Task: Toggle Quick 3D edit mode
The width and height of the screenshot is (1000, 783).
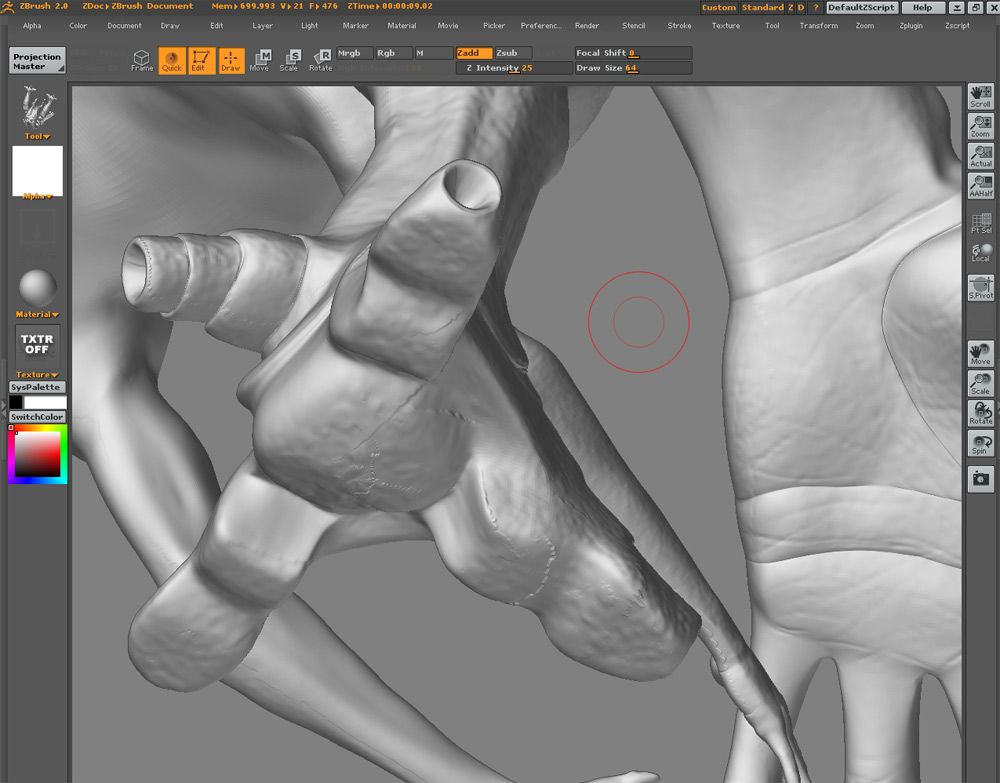Action: 172,61
